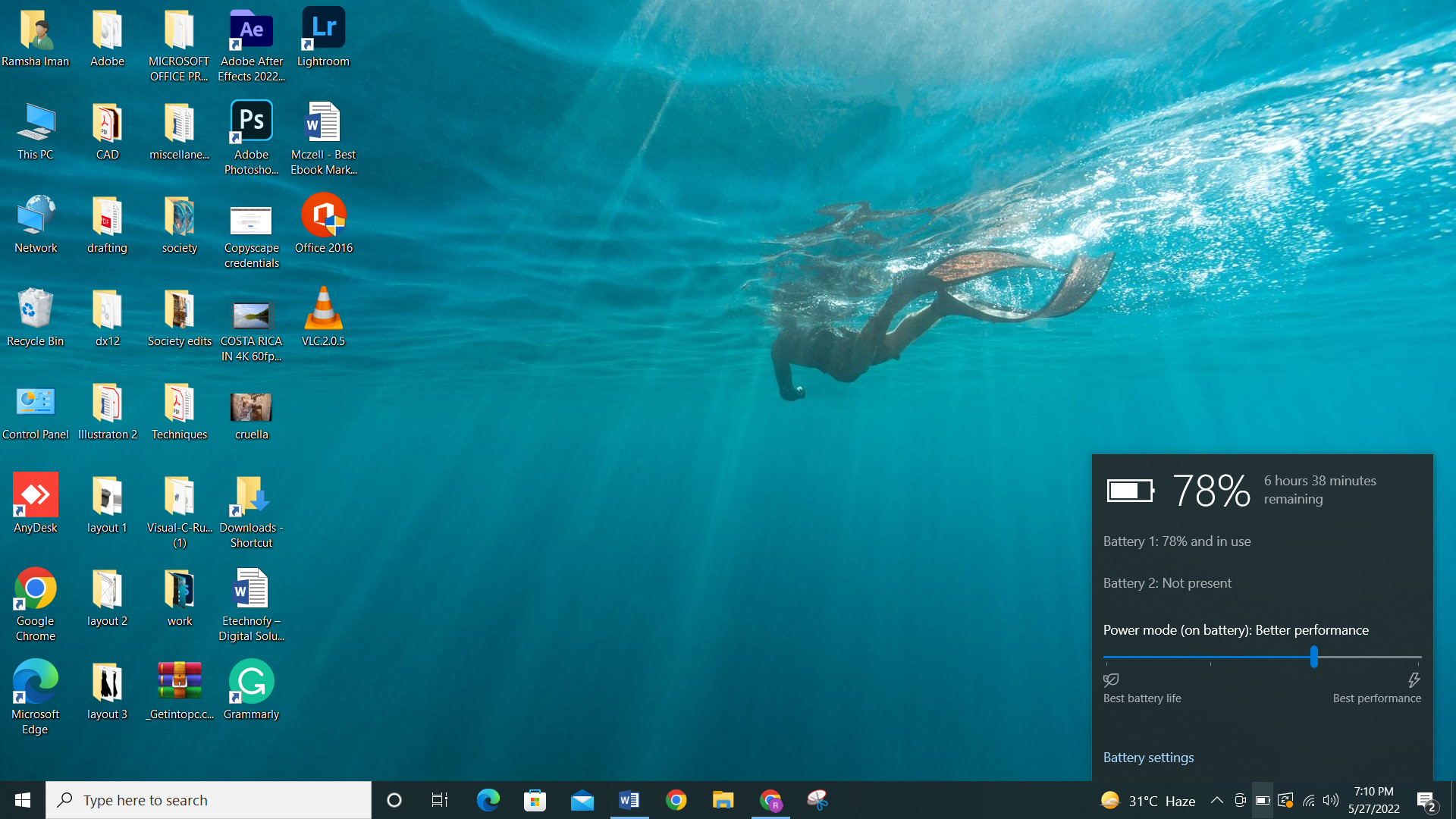
Task: Launch Microsoft Edge desktop shortcut
Action: (36, 698)
